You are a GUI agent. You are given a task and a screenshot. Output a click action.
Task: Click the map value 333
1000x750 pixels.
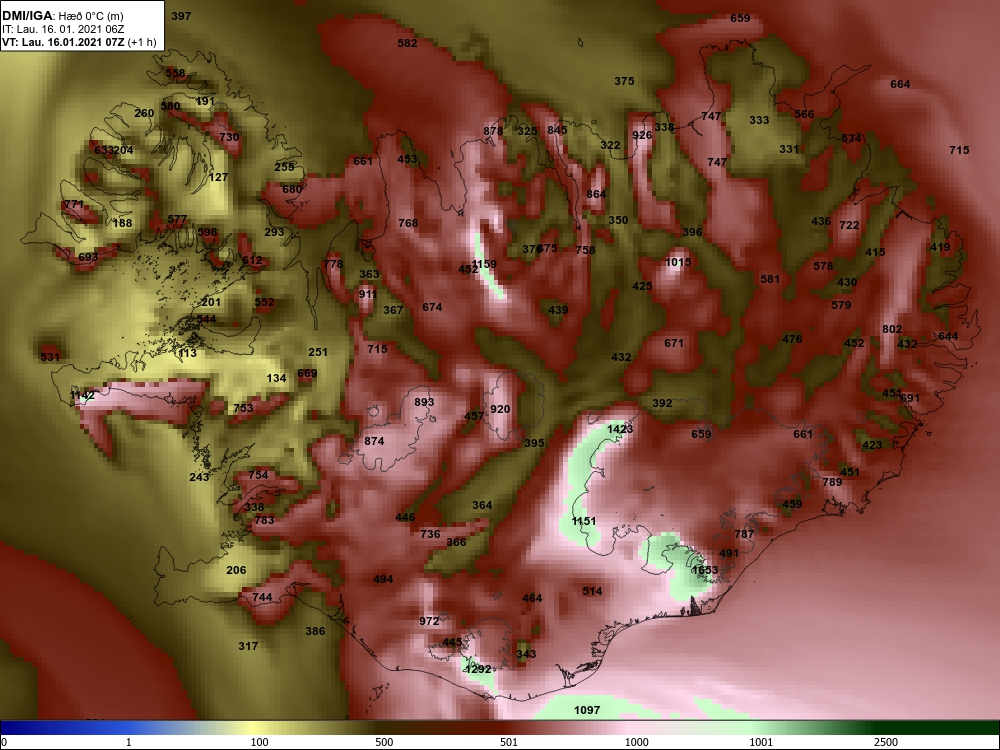pos(759,120)
